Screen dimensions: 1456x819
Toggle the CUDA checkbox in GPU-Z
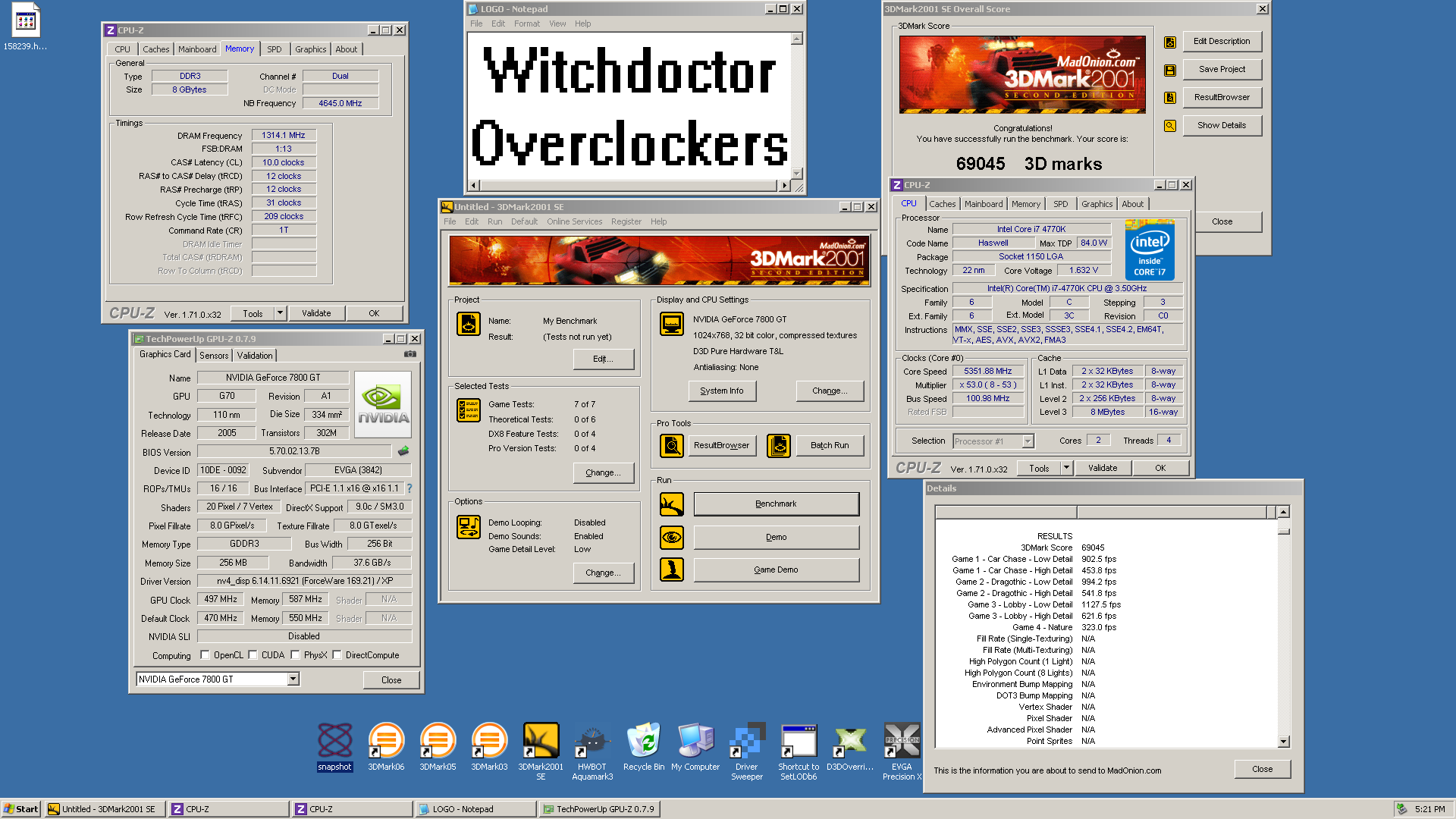[x=253, y=655]
